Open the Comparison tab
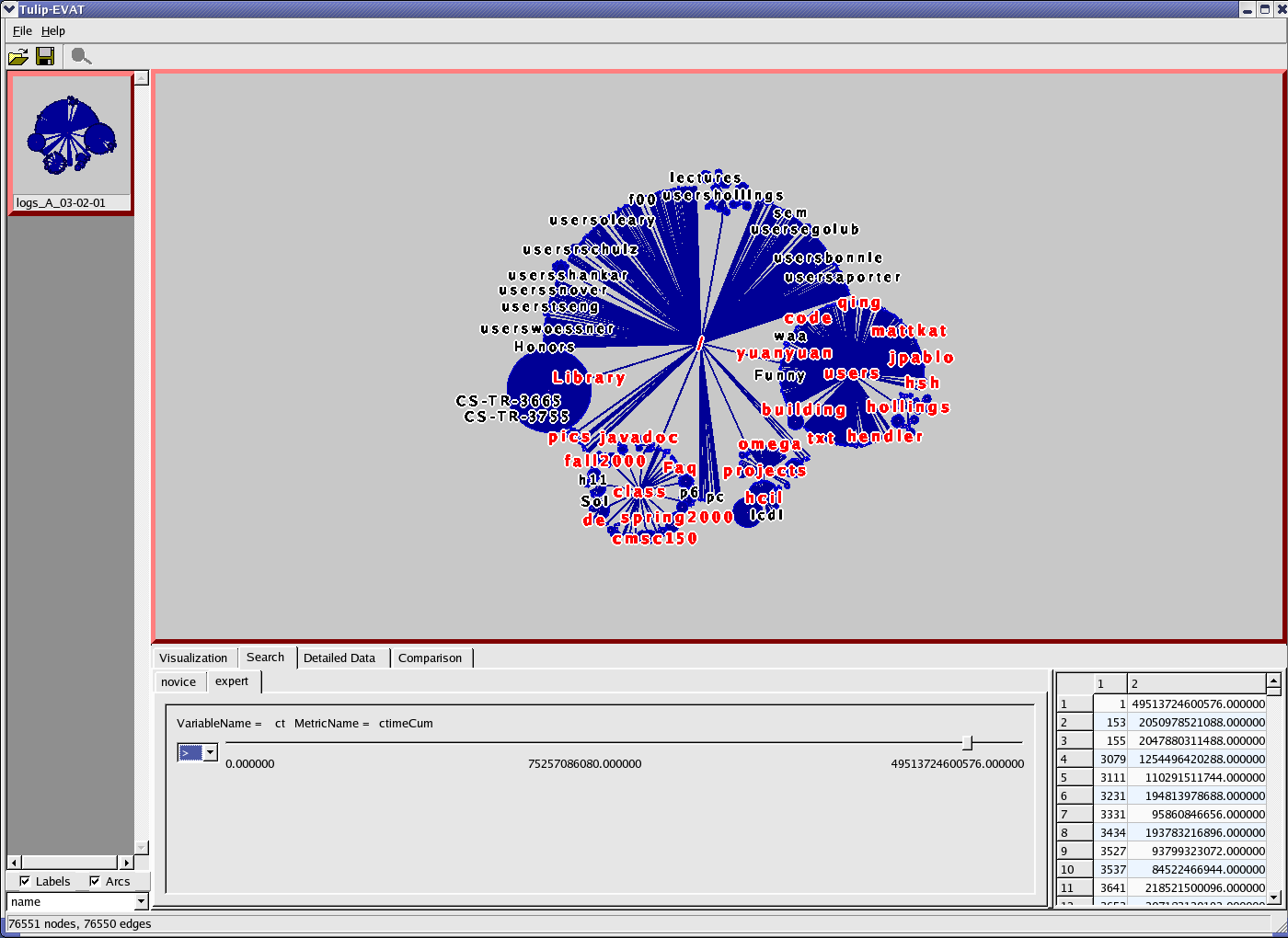The width and height of the screenshot is (1288, 938). pyautogui.click(x=430, y=658)
